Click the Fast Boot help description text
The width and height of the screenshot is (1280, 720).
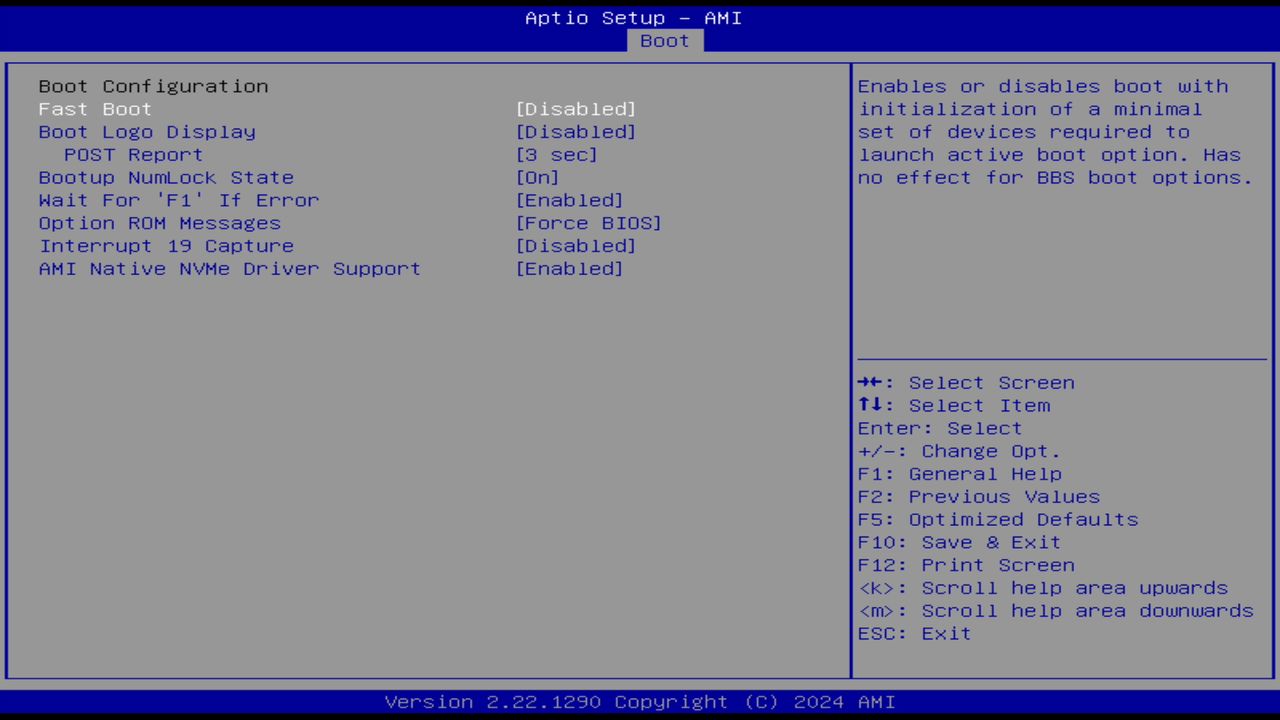click(x=1055, y=132)
